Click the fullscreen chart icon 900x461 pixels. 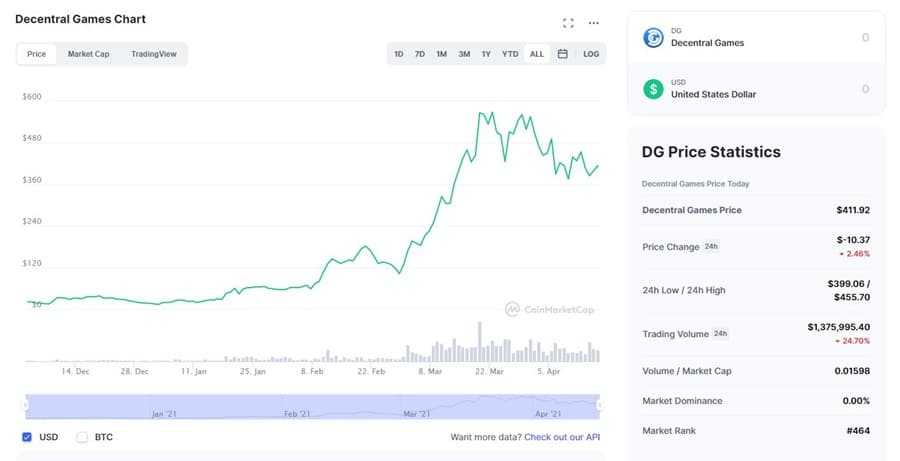(568, 23)
